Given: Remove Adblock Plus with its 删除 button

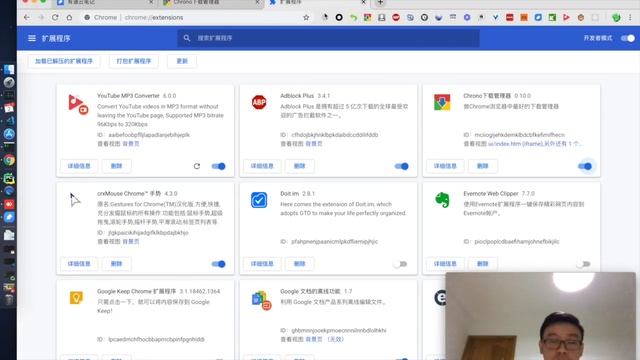Looking at the screenshot, I should click(300, 166).
